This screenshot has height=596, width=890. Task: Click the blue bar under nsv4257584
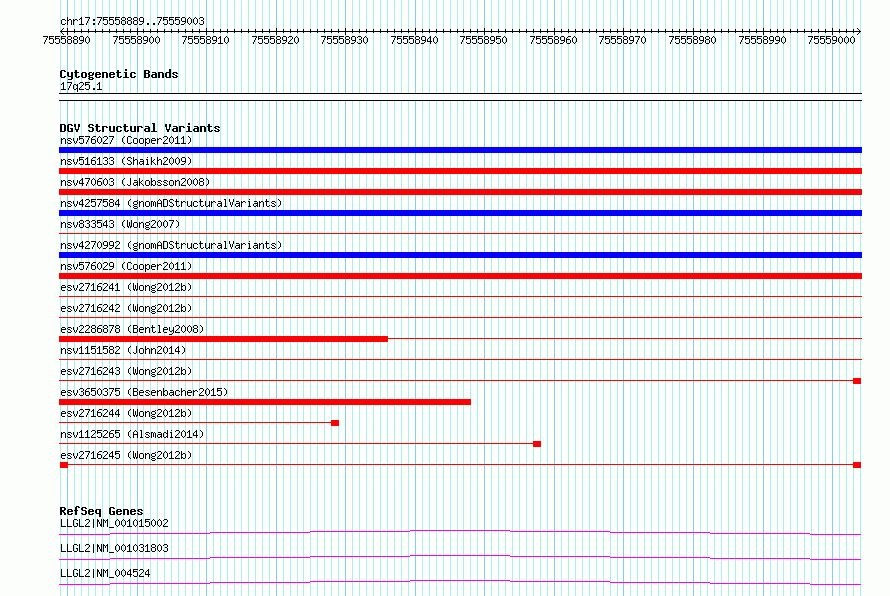[x=460, y=213]
